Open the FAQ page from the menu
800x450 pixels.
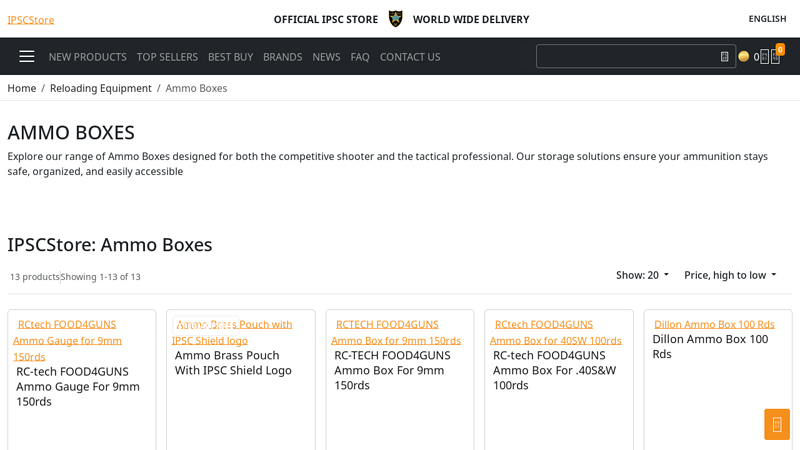pos(360,57)
